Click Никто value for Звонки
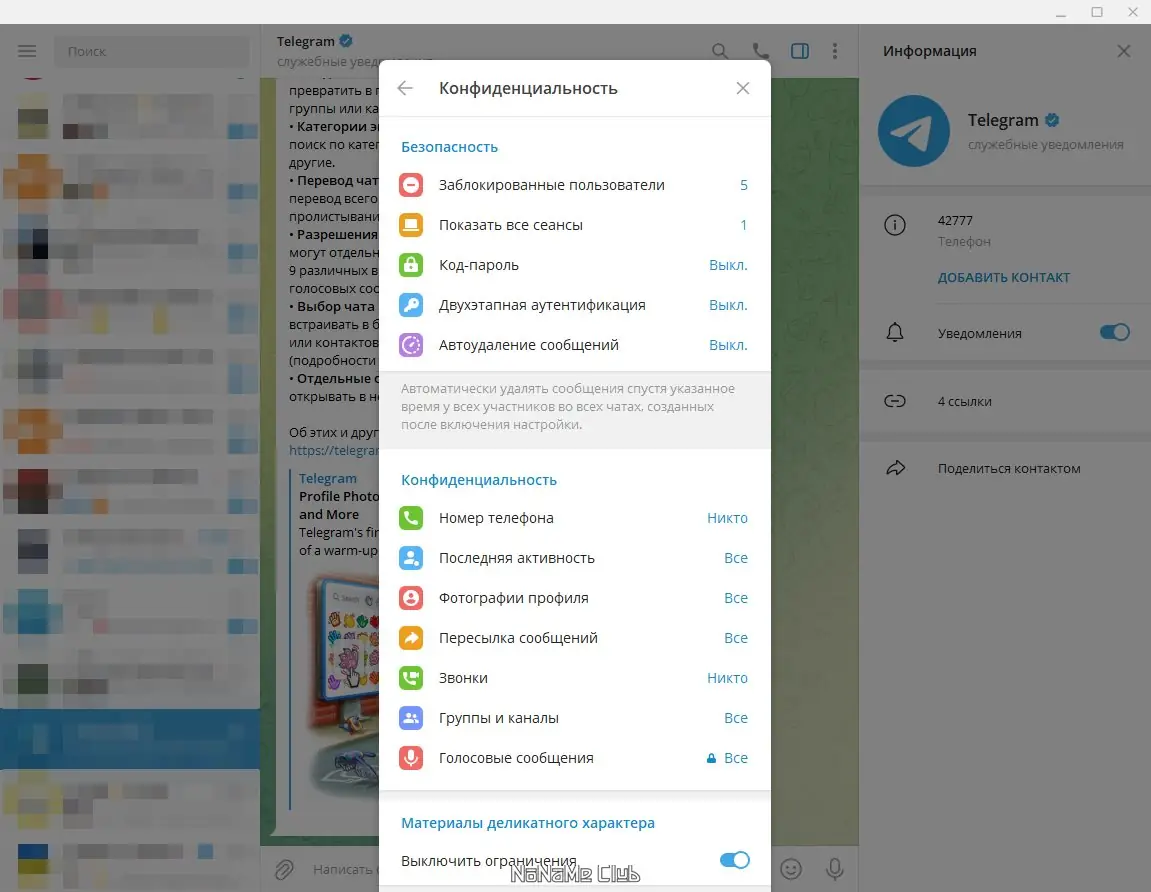 pos(727,678)
